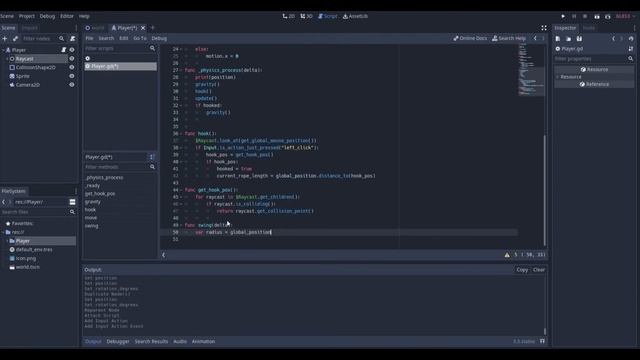
Task: Add a new node with the plus icon
Action: tap(5, 38)
